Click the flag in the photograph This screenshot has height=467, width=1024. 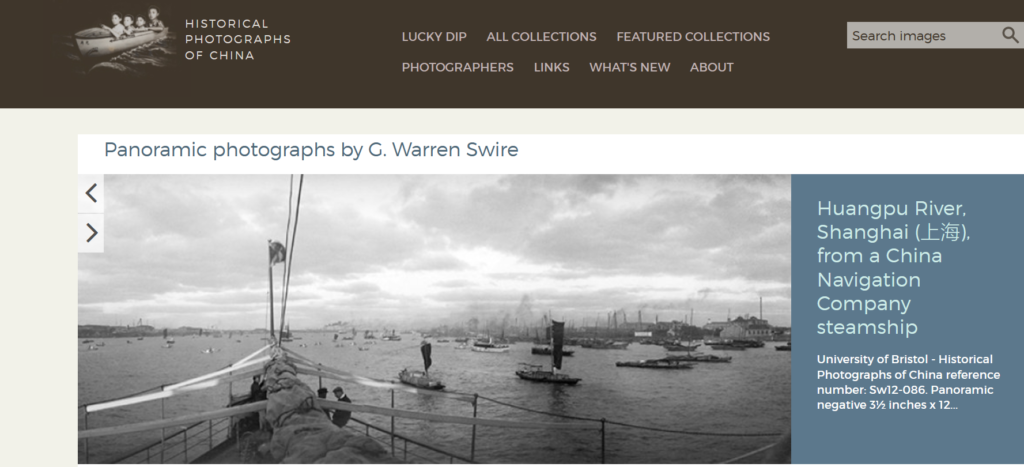(277, 252)
